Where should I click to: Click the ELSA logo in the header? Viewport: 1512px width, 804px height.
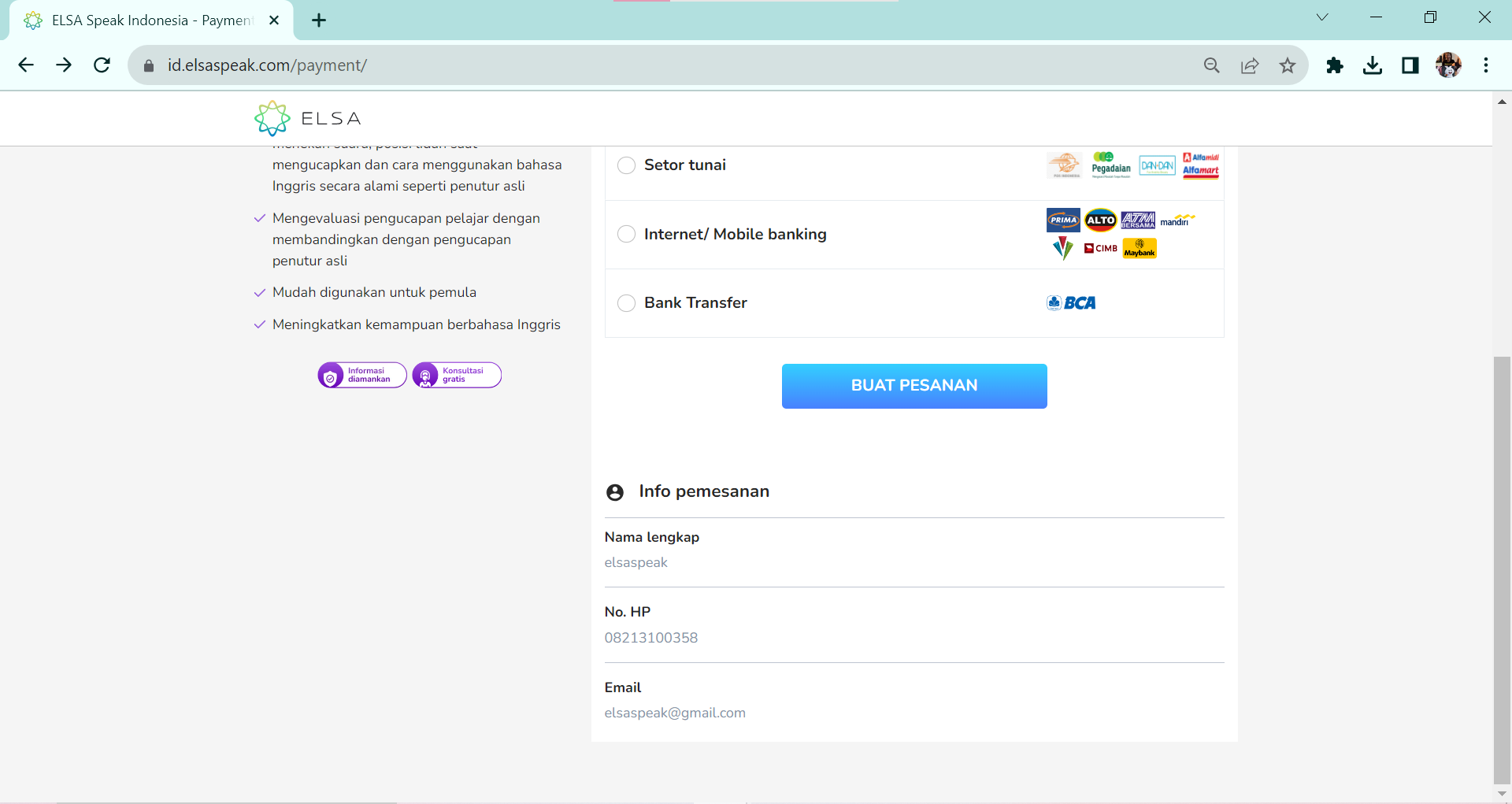pyautogui.click(x=307, y=117)
